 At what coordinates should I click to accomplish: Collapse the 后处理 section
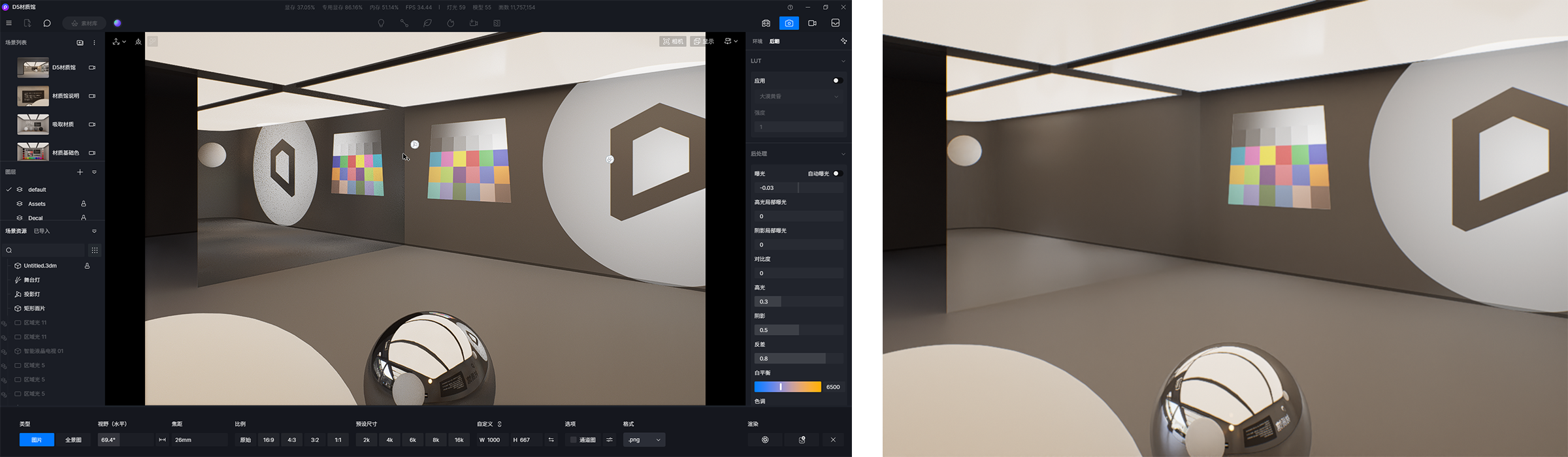pyautogui.click(x=843, y=154)
